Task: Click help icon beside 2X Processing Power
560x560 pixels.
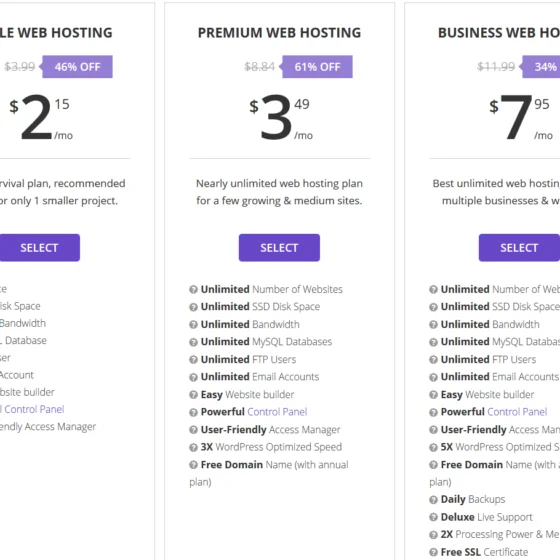Action: click(433, 535)
